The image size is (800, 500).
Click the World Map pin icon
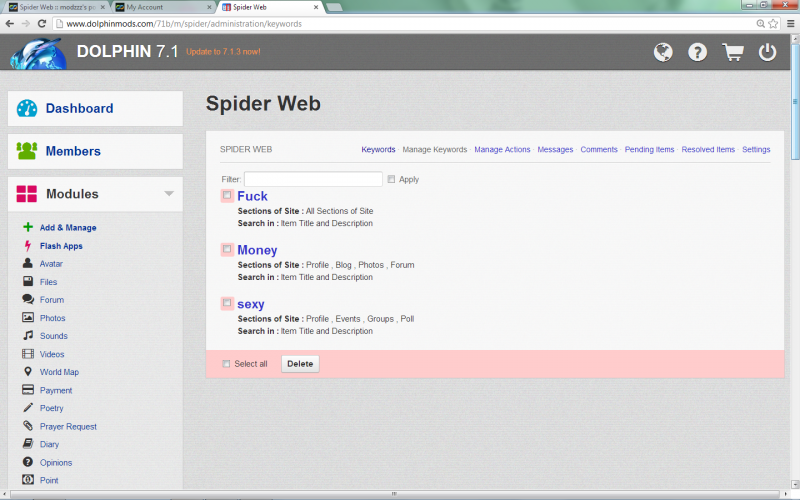click(x=28, y=372)
